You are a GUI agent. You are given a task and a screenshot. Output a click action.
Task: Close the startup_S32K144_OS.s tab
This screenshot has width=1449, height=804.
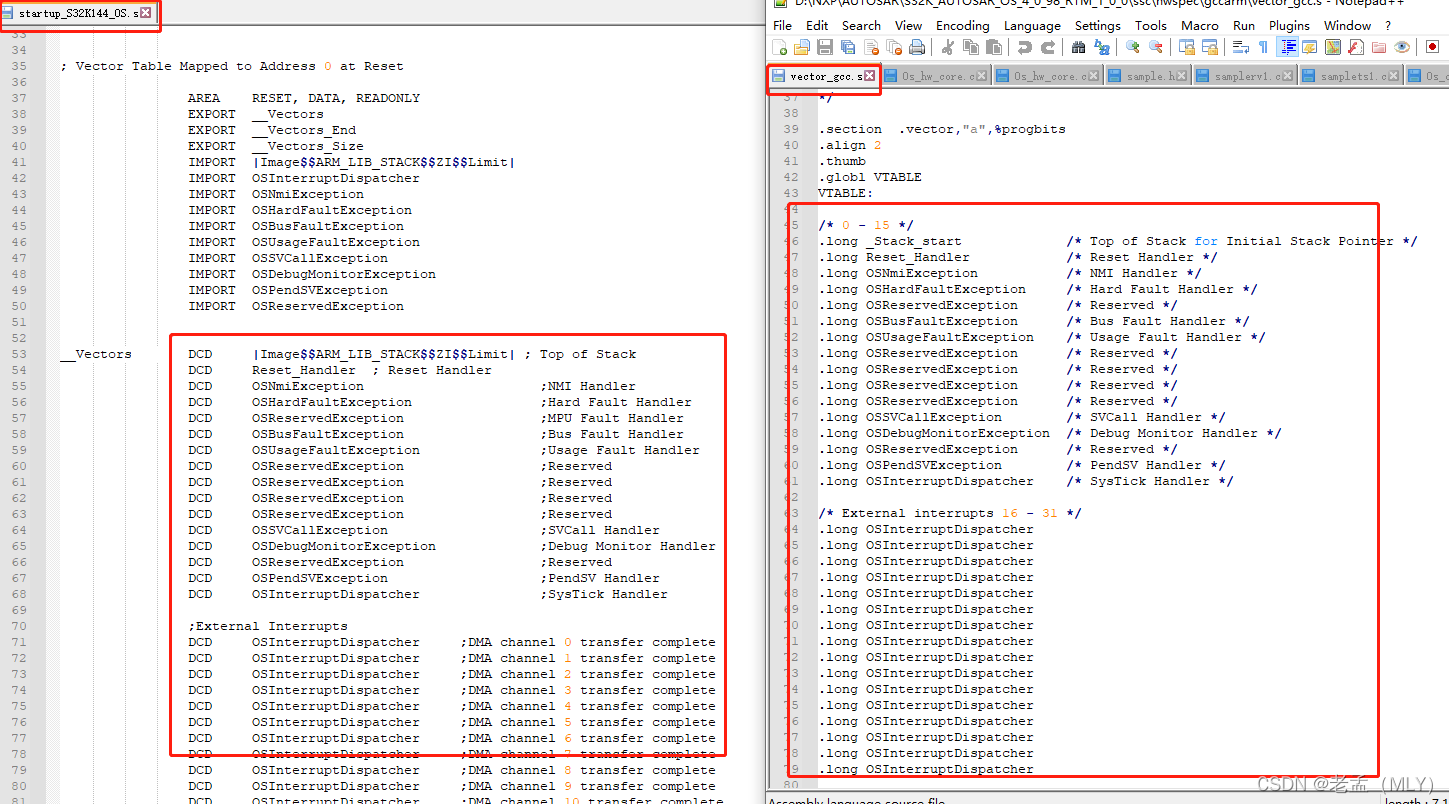145,13
